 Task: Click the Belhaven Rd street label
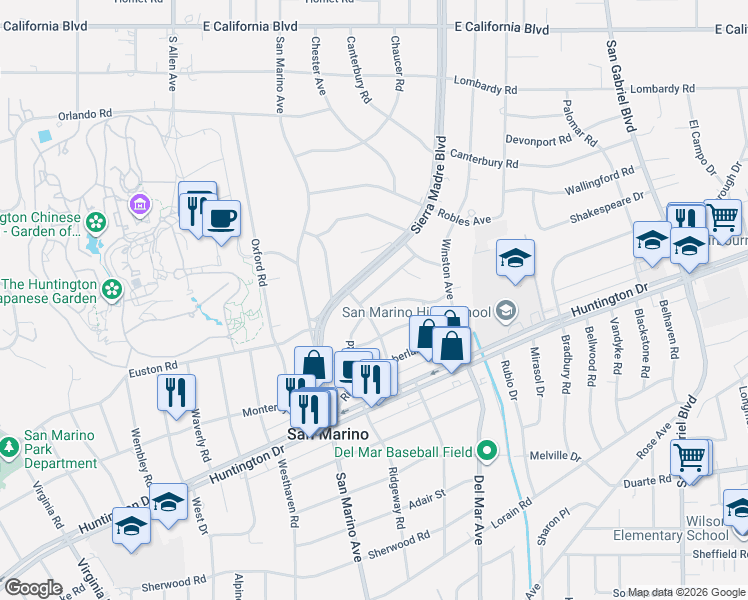(x=668, y=329)
